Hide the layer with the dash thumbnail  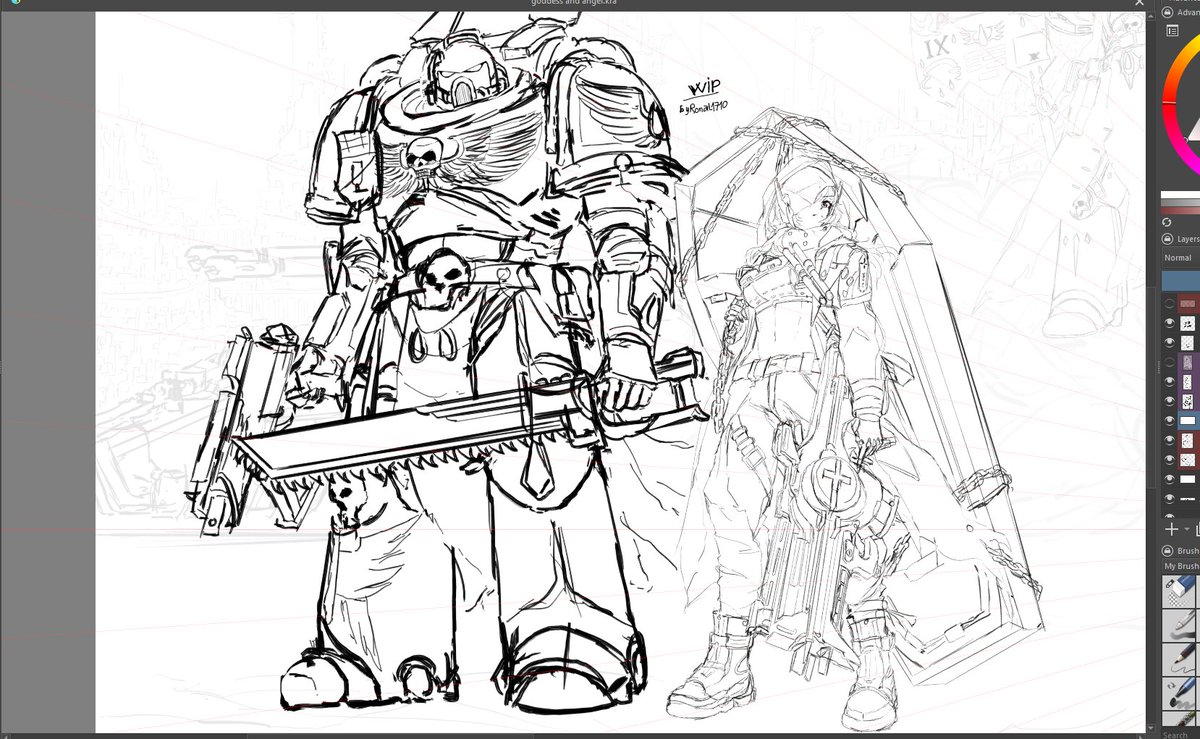pos(1168,498)
